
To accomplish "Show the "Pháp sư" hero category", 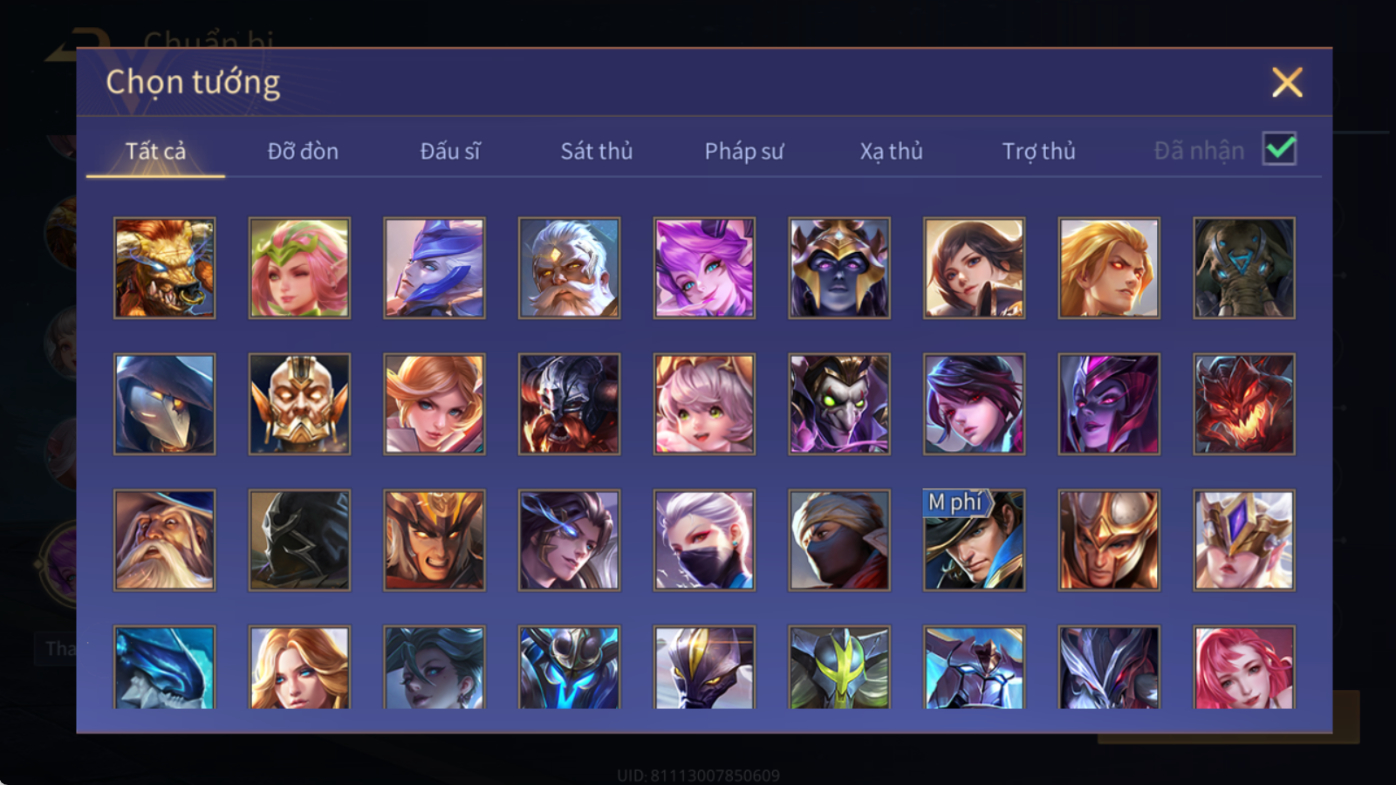I will click(x=744, y=151).
